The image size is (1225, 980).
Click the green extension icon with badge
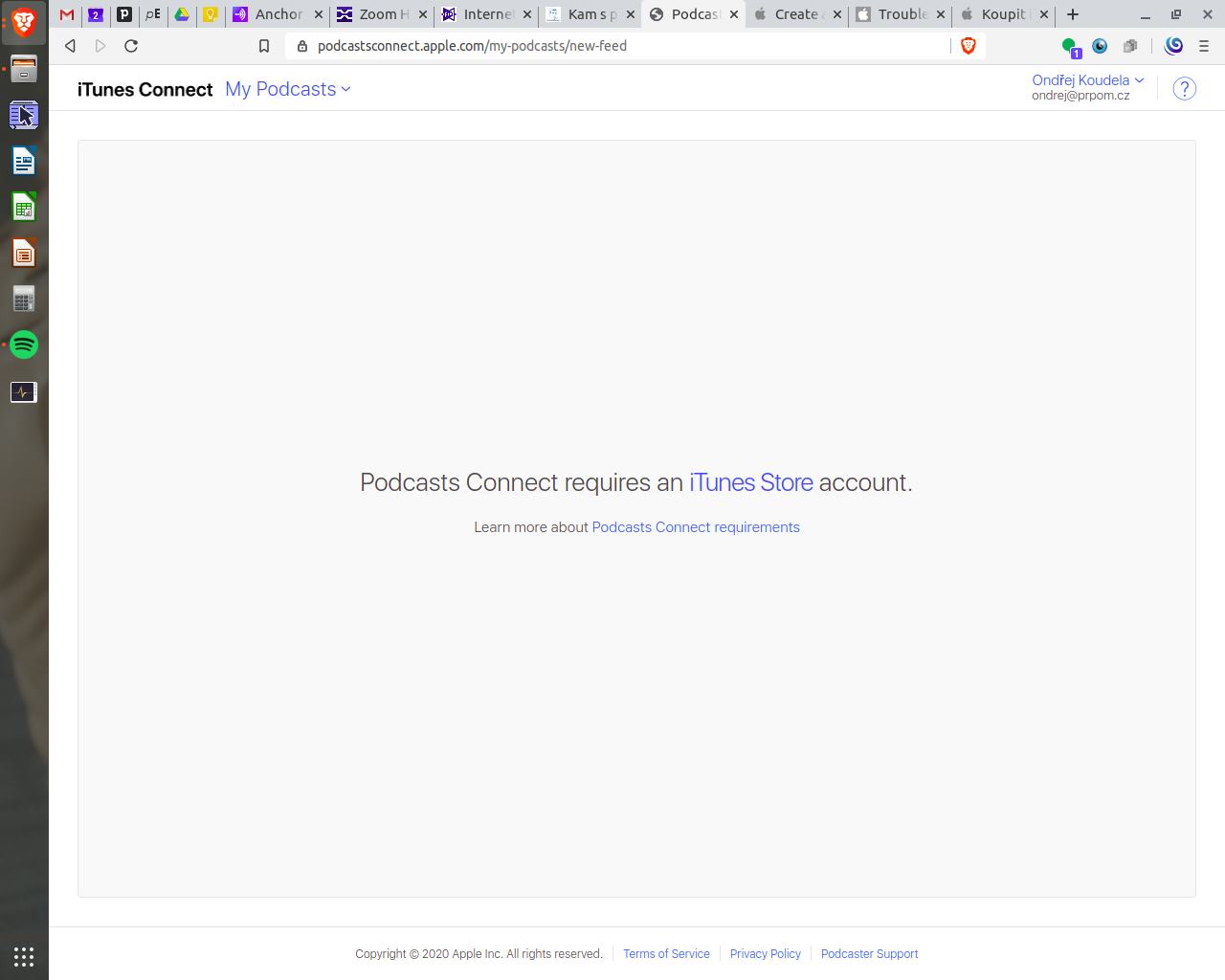coord(1071,47)
